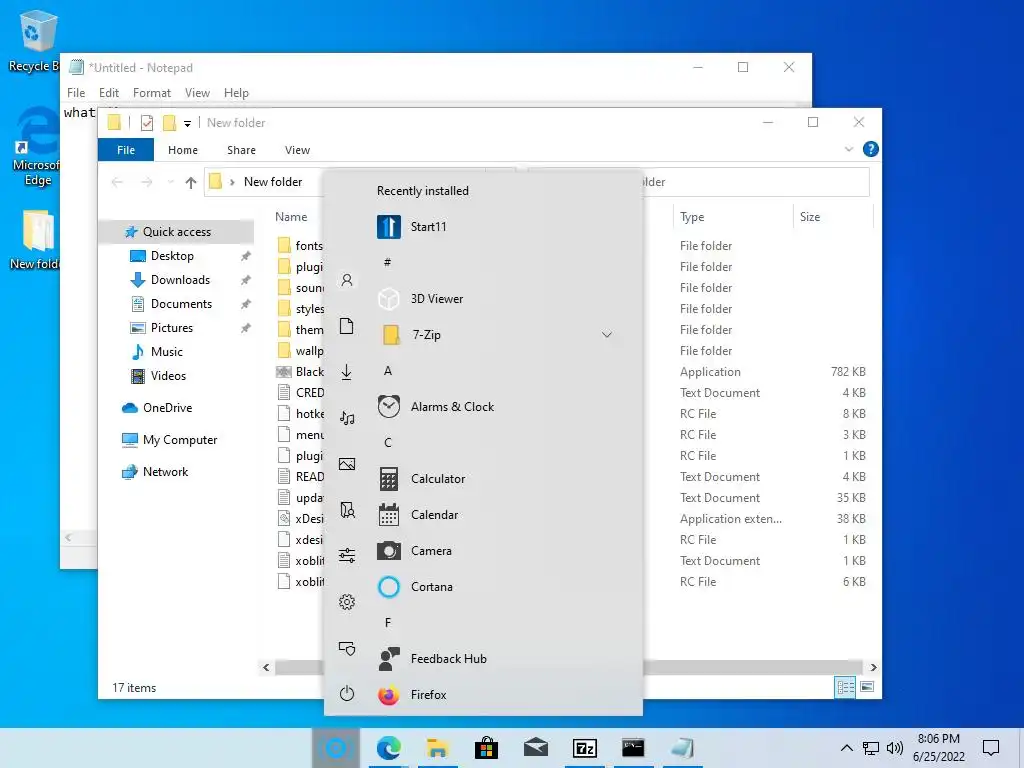This screenshot has width=1024, height=768.
Task: Click the horizontal scrollbar right arrow in Explorer
Action: [873, 667]
